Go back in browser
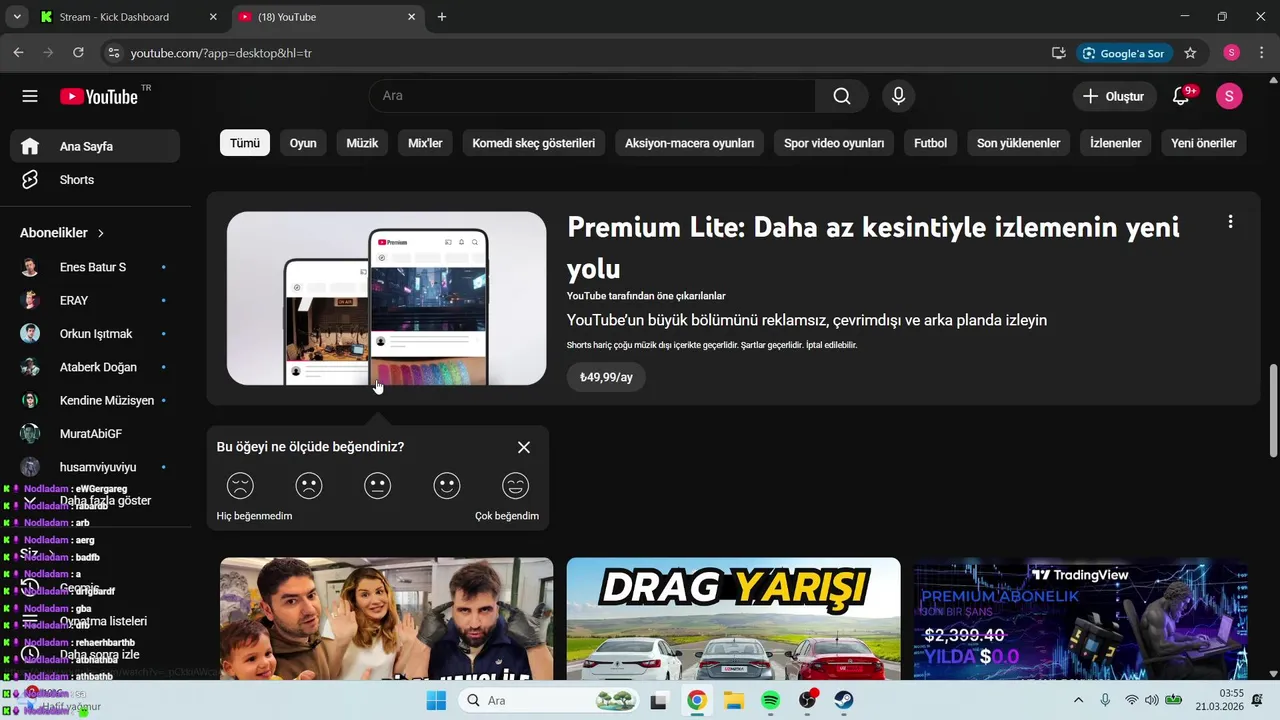Viewport: 1280px width, 720px height. click(18, 53)
